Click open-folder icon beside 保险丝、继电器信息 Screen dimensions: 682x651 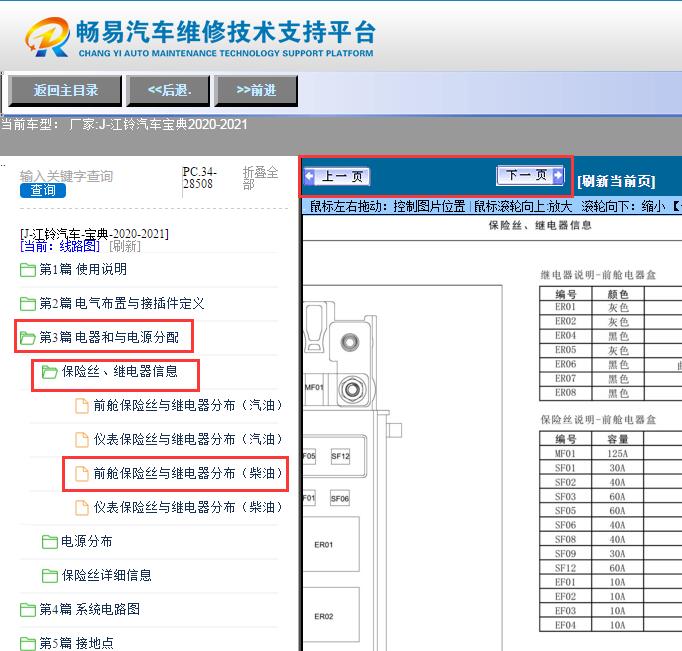(x=50, y=372)
